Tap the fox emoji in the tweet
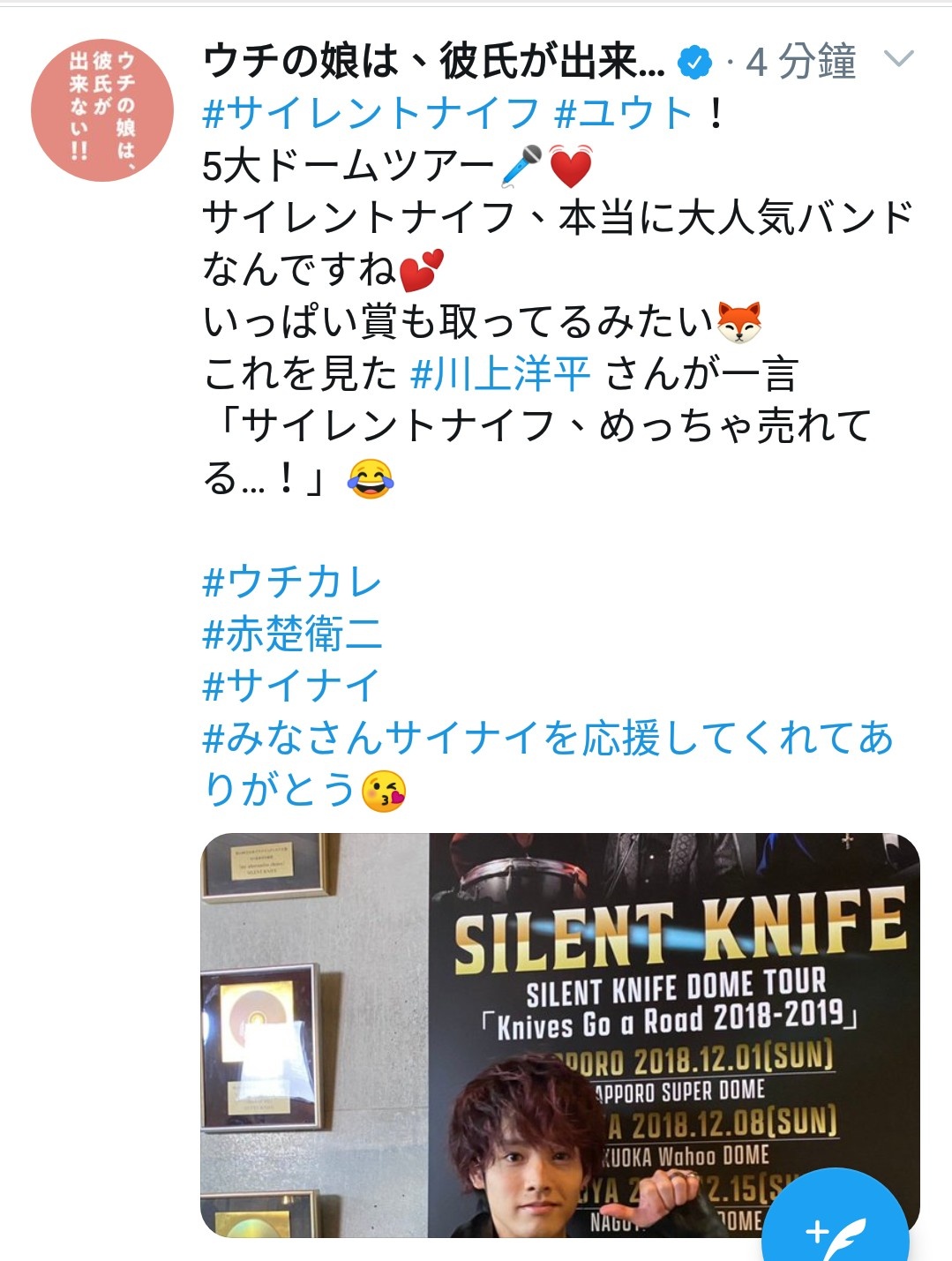Image resolution: width=952 pixels, height=1261 pixels. tap(739, 322)
